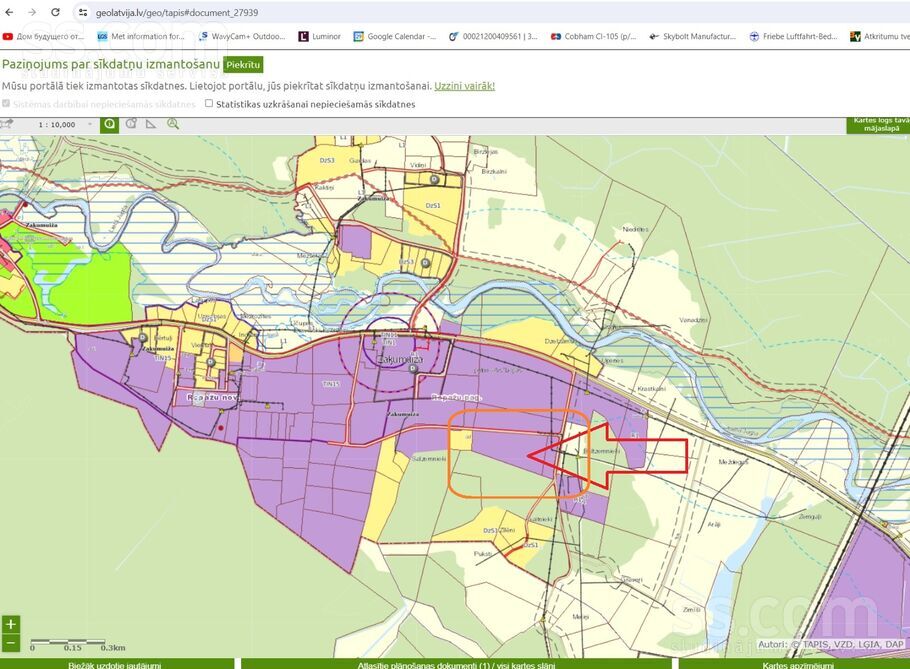The height and width of the screenshot is (669, 910).
Task: Click the magnifier search tool in map toolbar
Action: pyautogui.click(x=173, y=125)
